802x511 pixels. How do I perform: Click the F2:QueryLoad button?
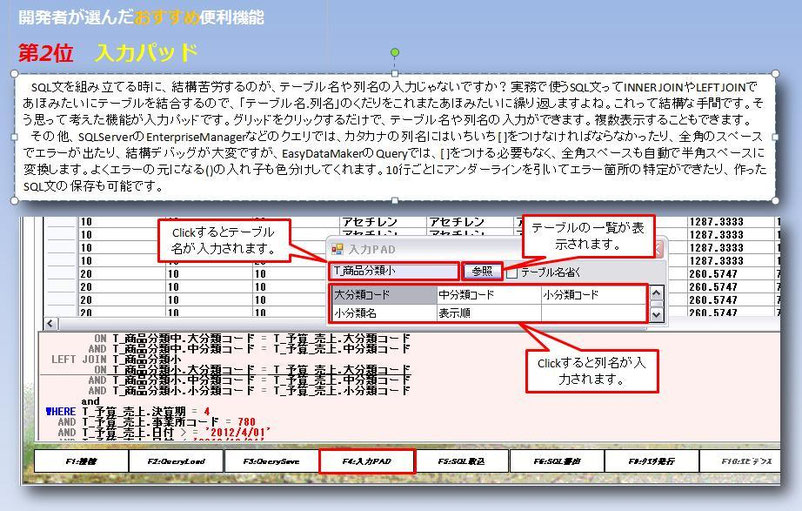176,461
